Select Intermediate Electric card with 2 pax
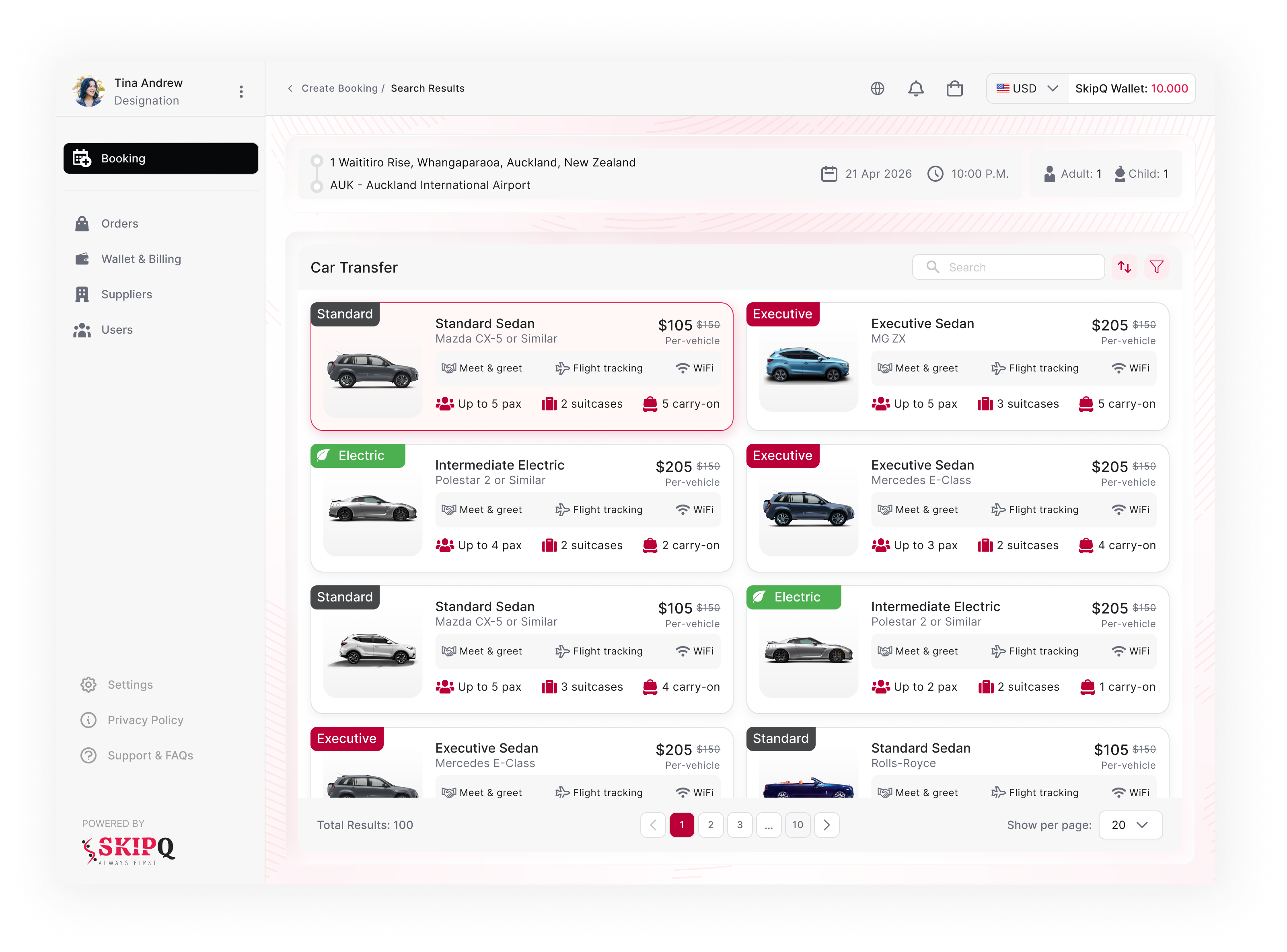The image size is (1287, 952). click(957, 649)
